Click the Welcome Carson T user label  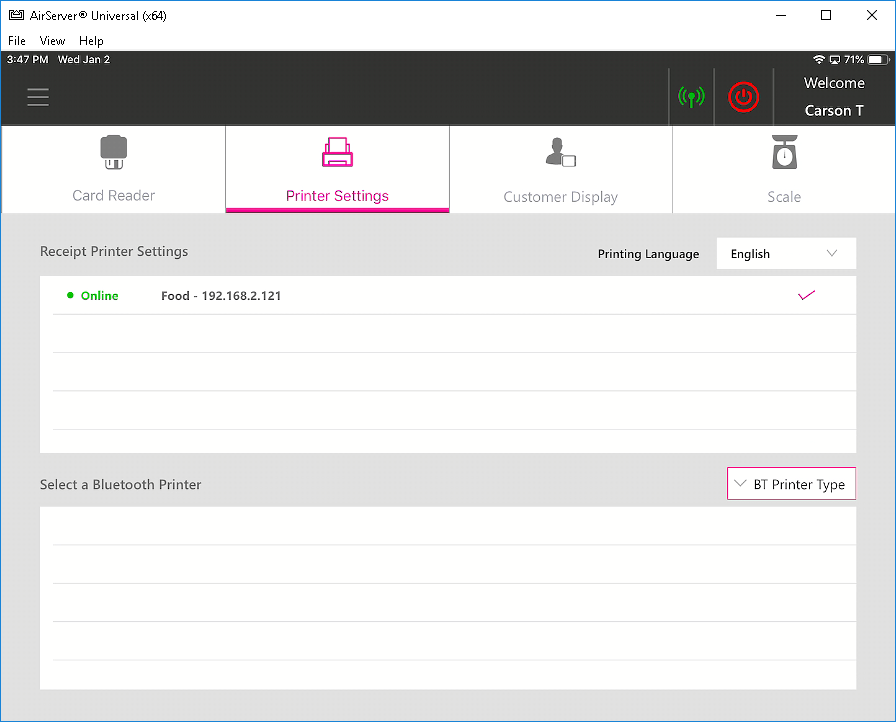click(x=834, y=97)
